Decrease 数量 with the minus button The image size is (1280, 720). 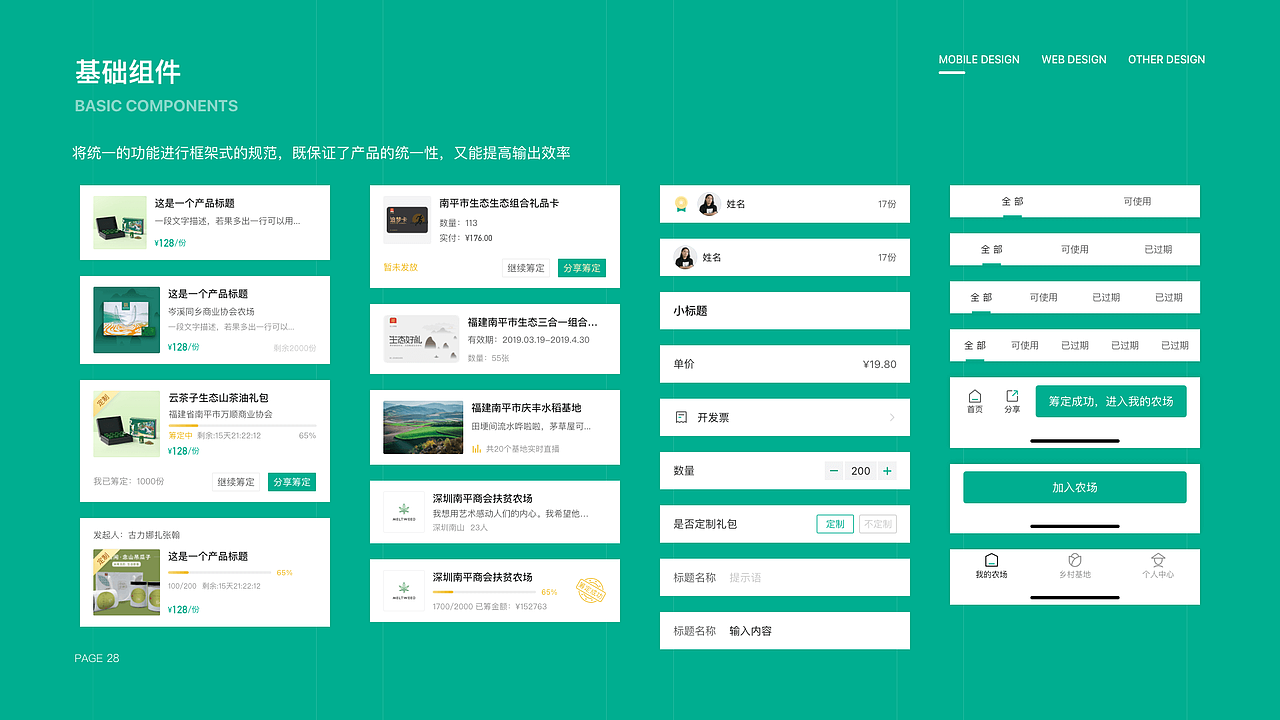pyautogui.click(x=835, y=471)
